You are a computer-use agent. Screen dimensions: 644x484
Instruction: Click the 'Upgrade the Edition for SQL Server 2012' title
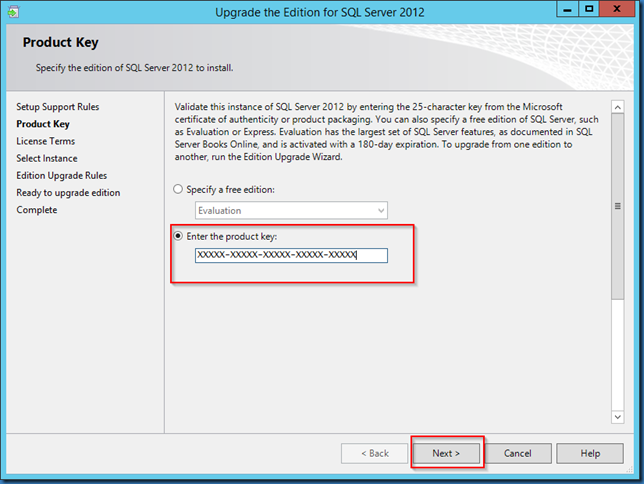click(x=320, y=12)
